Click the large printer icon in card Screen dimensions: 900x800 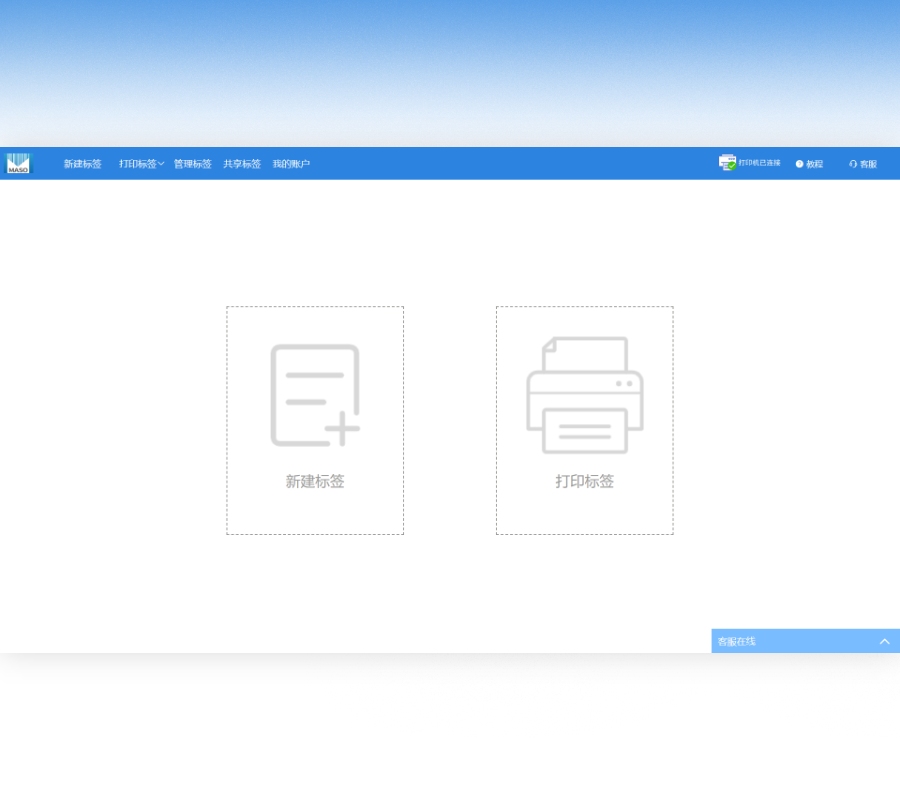585,395
